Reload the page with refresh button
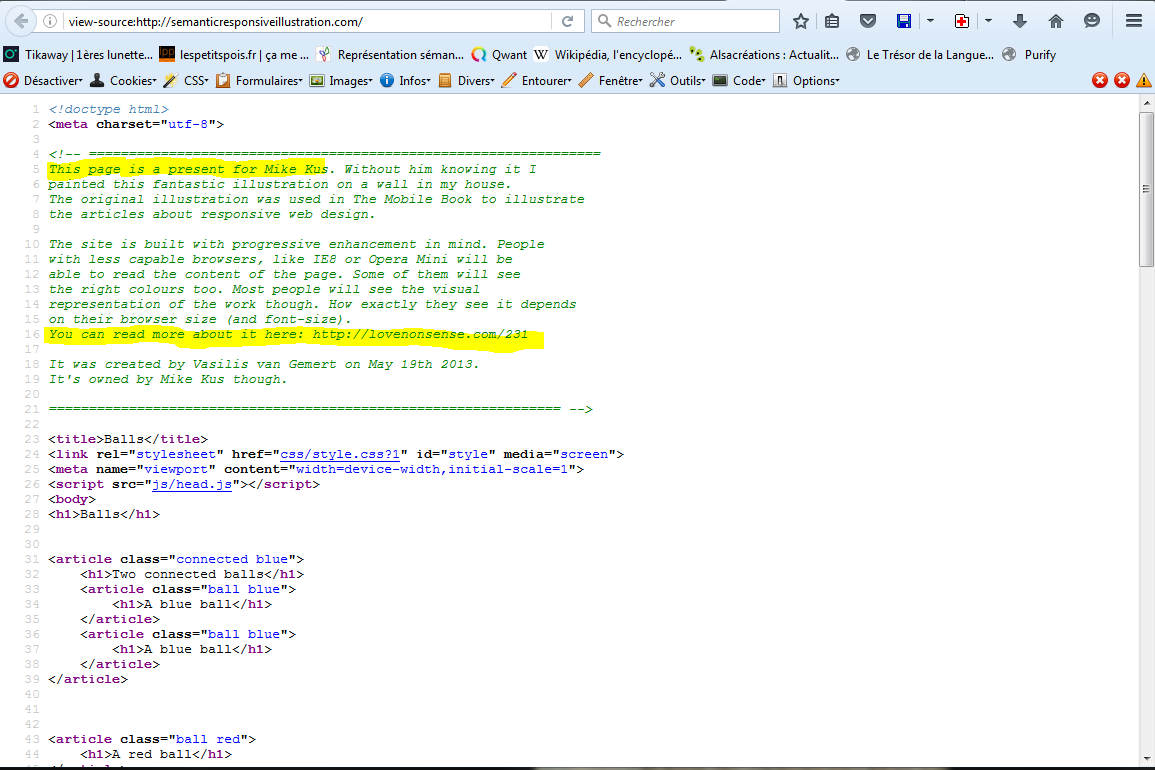 point(567,21)
